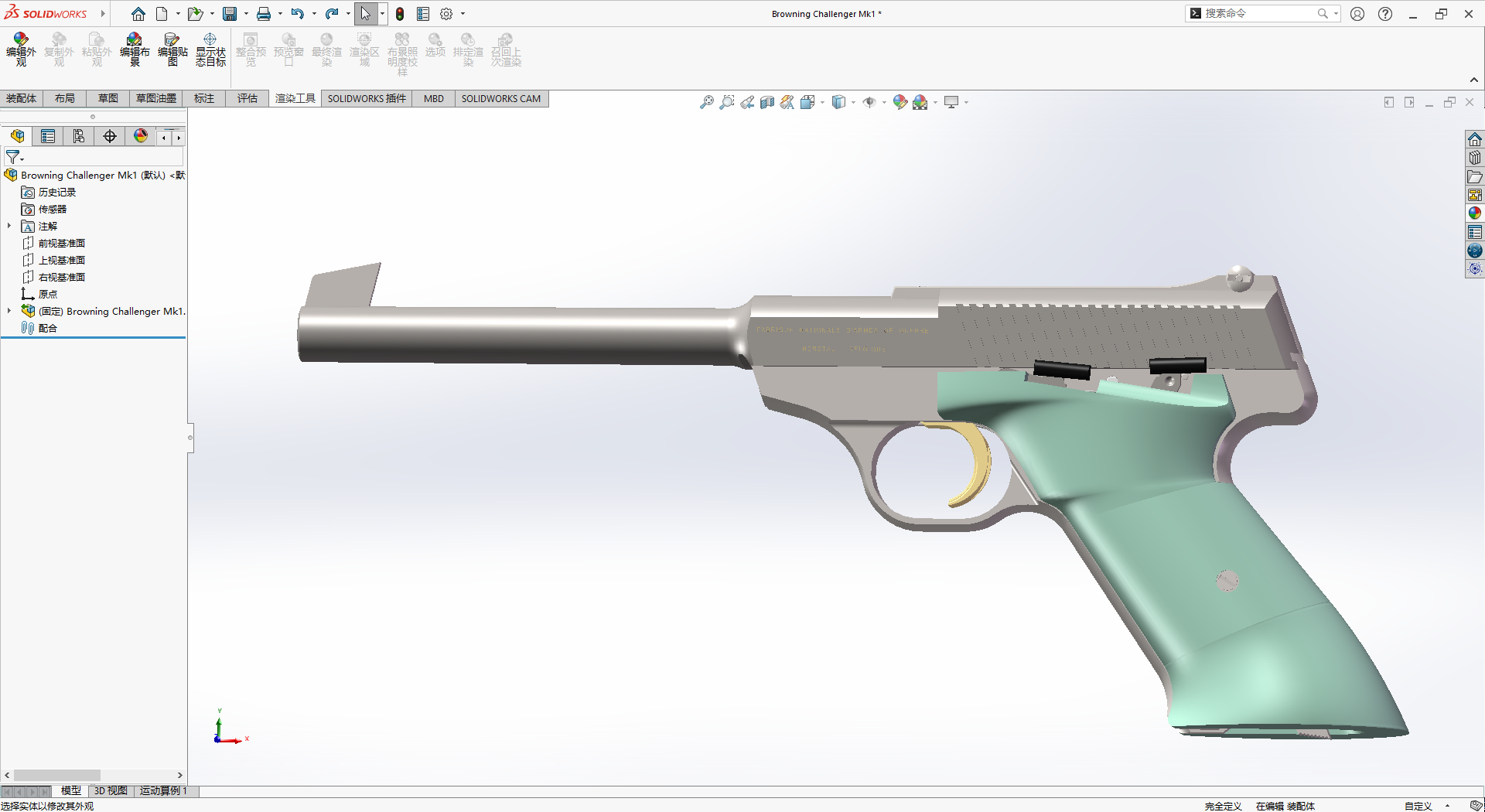Undo the last action
Image resolution: width=1485 pixels, height=812 pixels.
click(297, 14)
